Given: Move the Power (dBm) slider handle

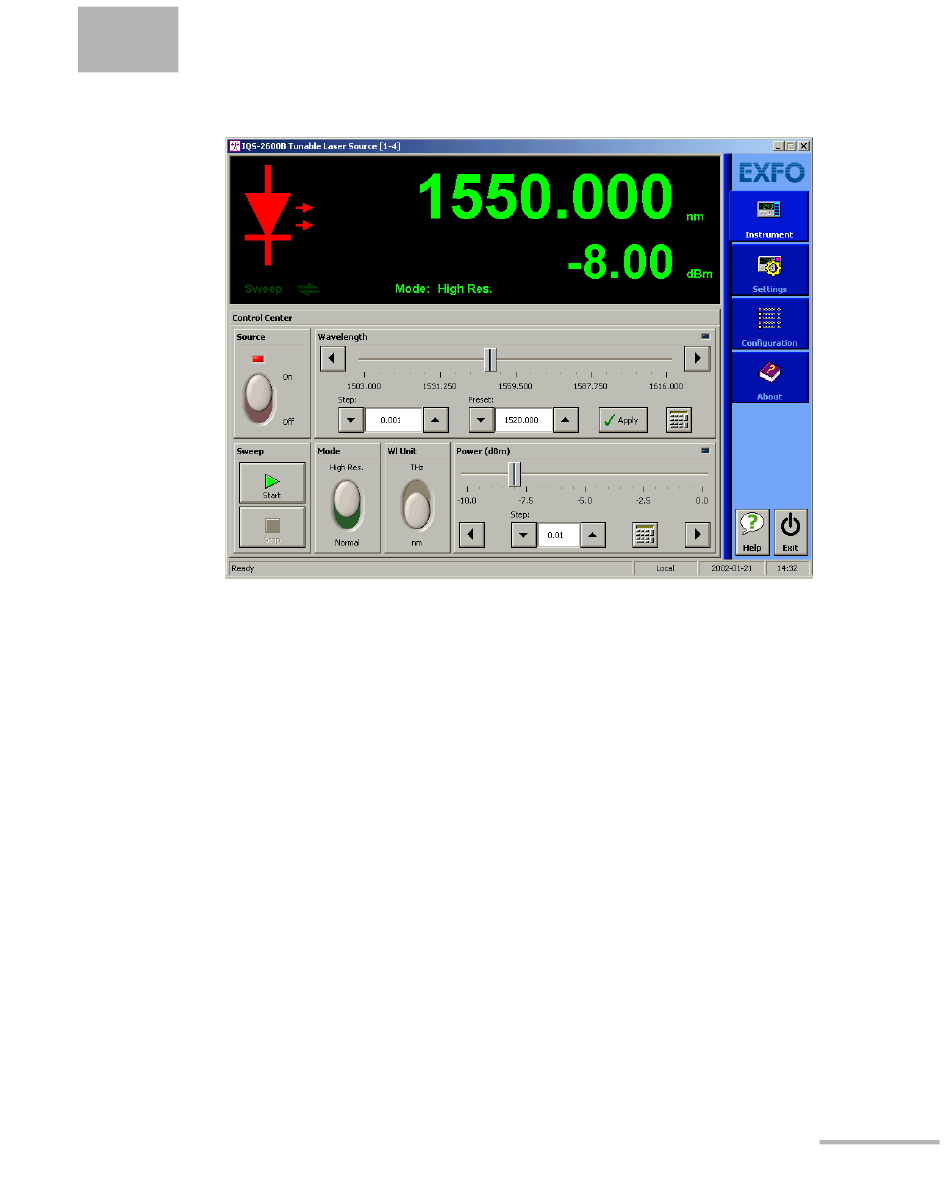Looking at the screenshot, I should coord(514,474).
